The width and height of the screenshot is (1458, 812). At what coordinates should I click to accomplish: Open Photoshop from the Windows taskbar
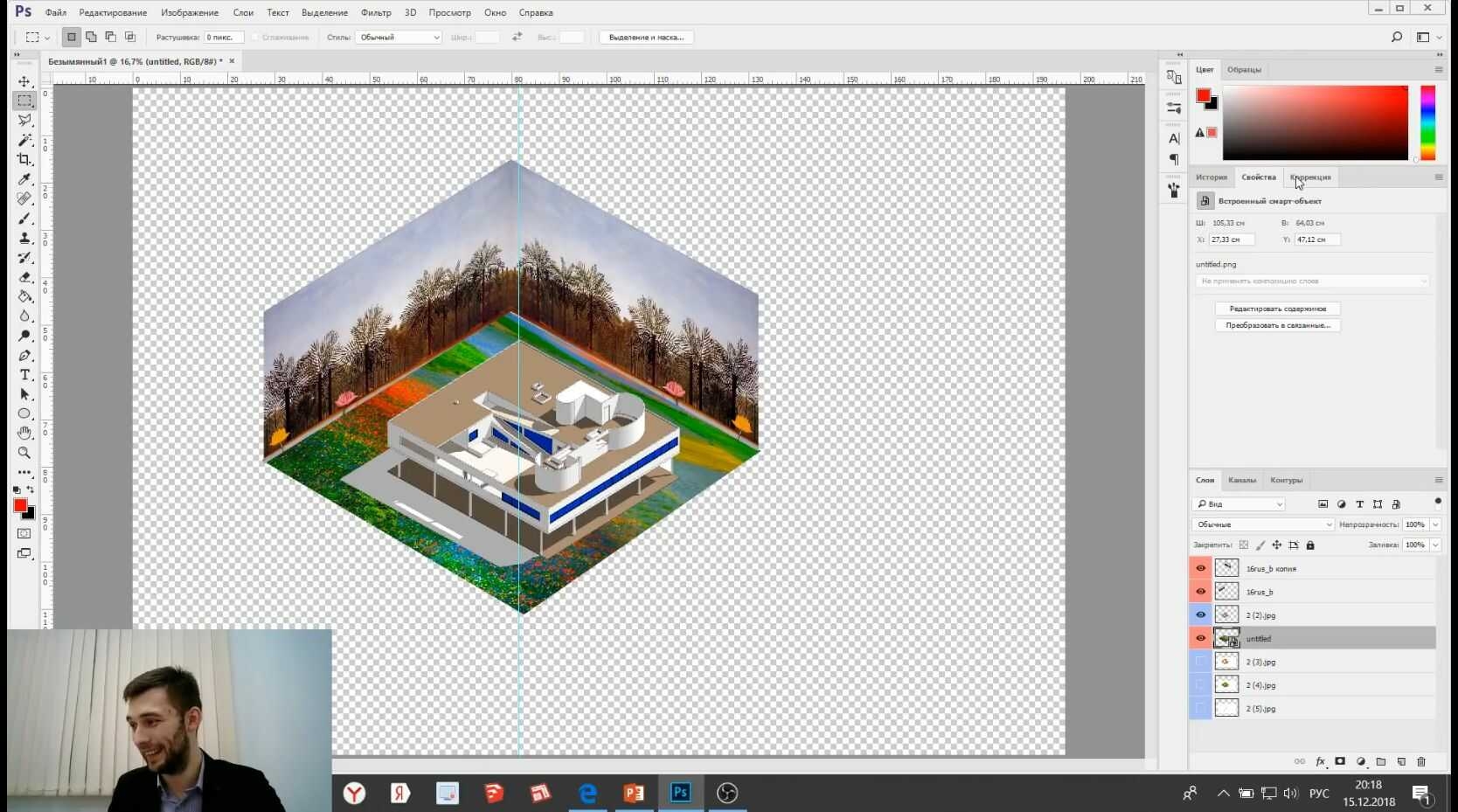pyautogui.click(x=680, y=793)
